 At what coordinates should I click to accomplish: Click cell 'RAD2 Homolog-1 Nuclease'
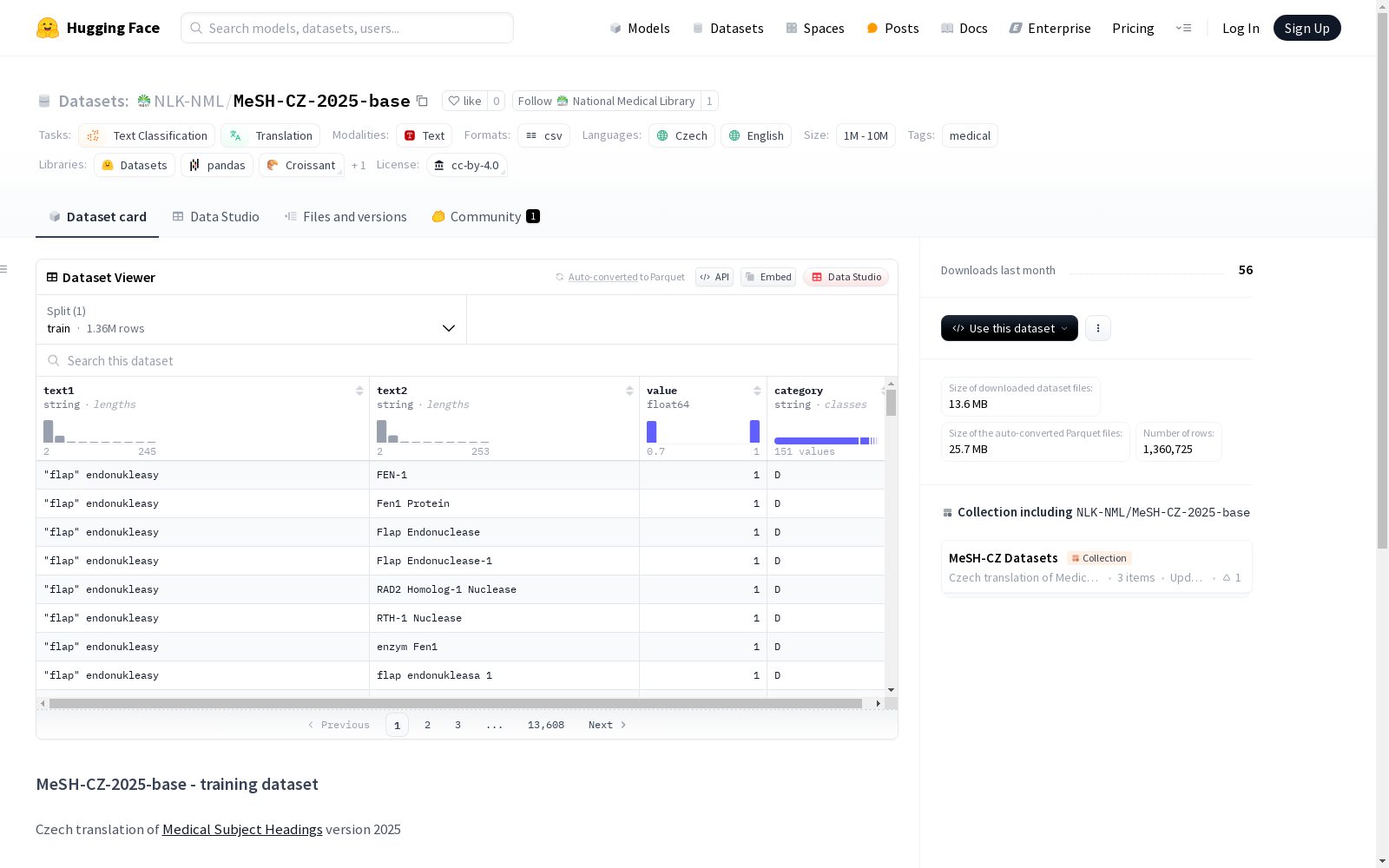pyautogui.click(x=504, y=589)
